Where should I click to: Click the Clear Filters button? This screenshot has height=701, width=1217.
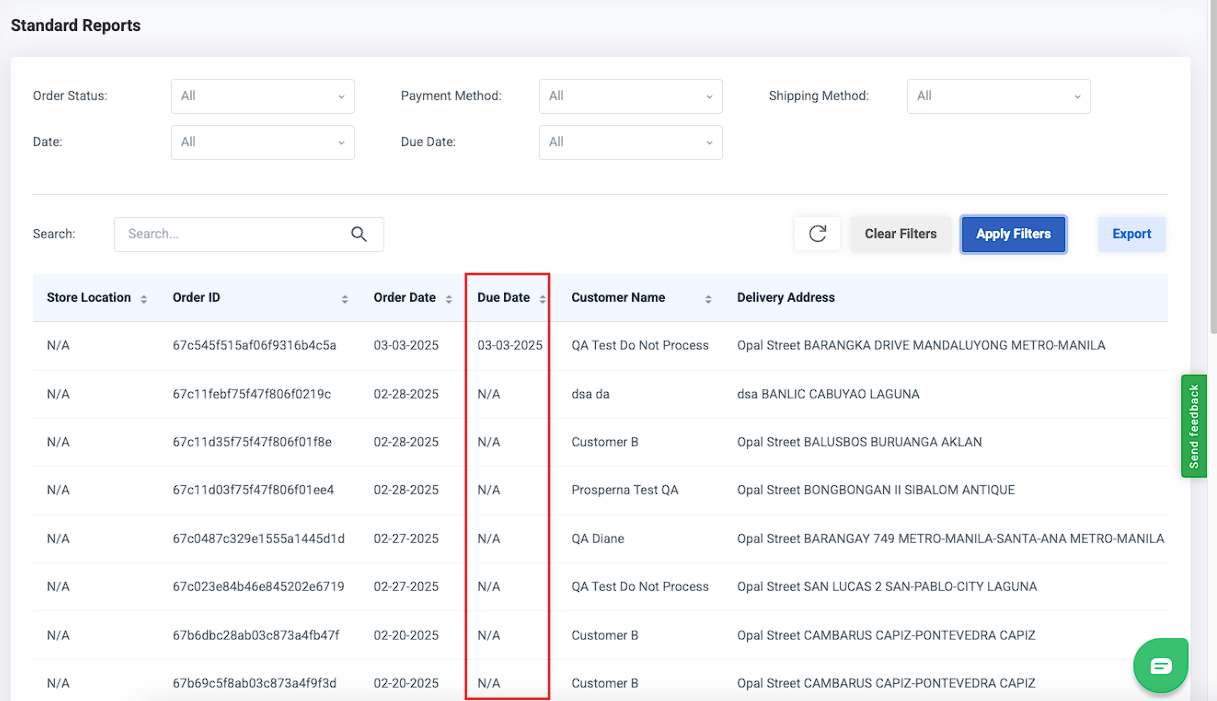(901, 234)
